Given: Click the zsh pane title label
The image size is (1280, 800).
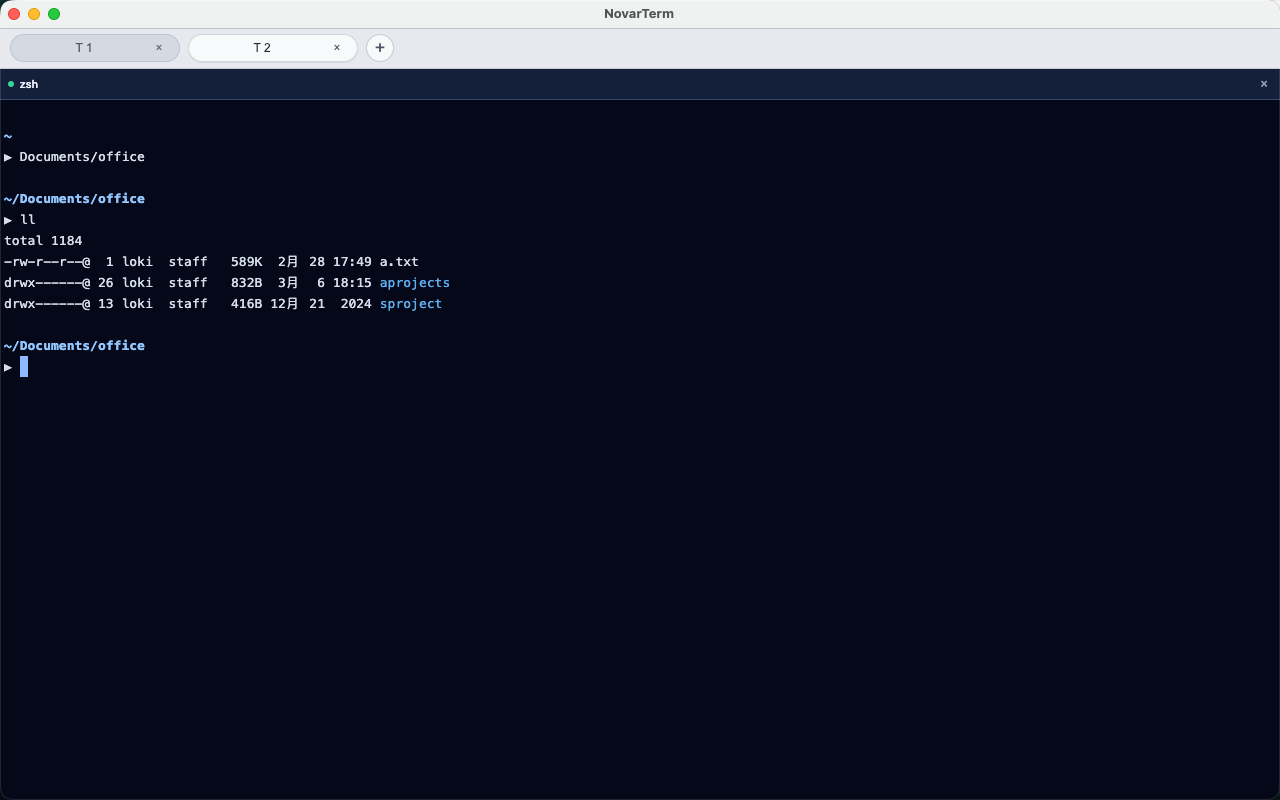Looking at the screenshot, I should tap(29, 84).
